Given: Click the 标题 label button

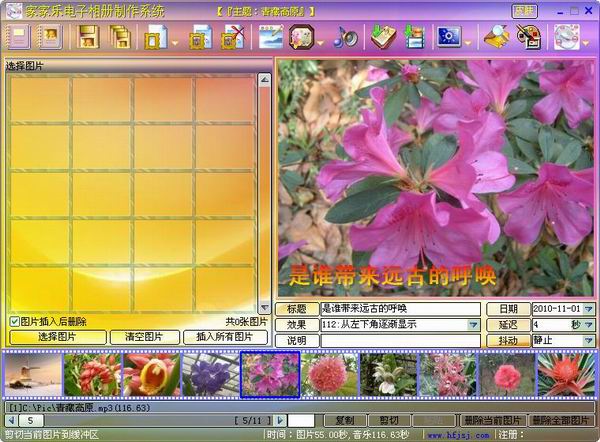Looking at the screenshot, I should tap(297, 308).
